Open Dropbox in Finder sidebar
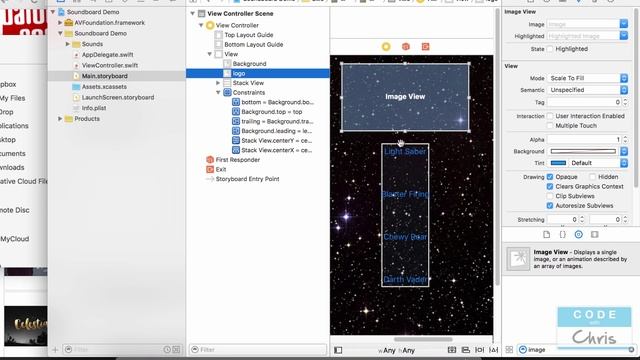640x360 pixels. point(8,84)
